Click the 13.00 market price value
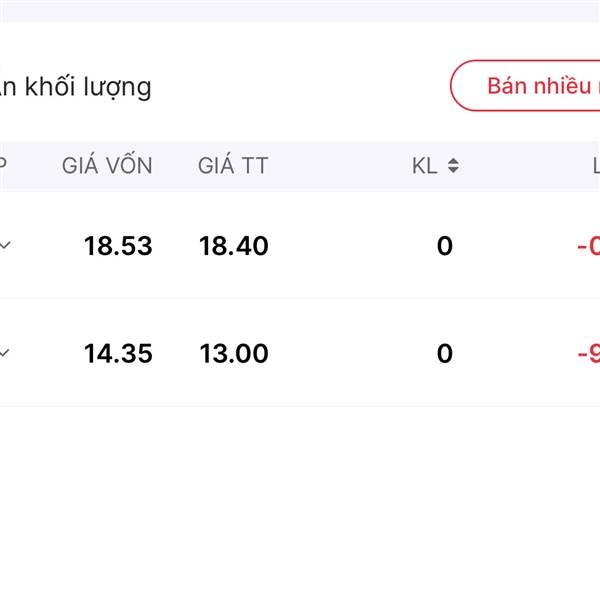600x600 pixels. pyautogui.click(x=233, y=353)
